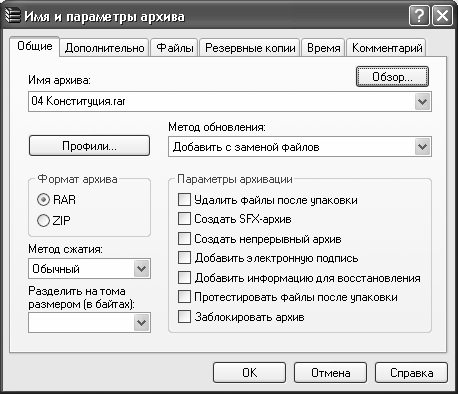Click the question mark help icon
This screenshot has height=394, width=458.
click(419, 15)
